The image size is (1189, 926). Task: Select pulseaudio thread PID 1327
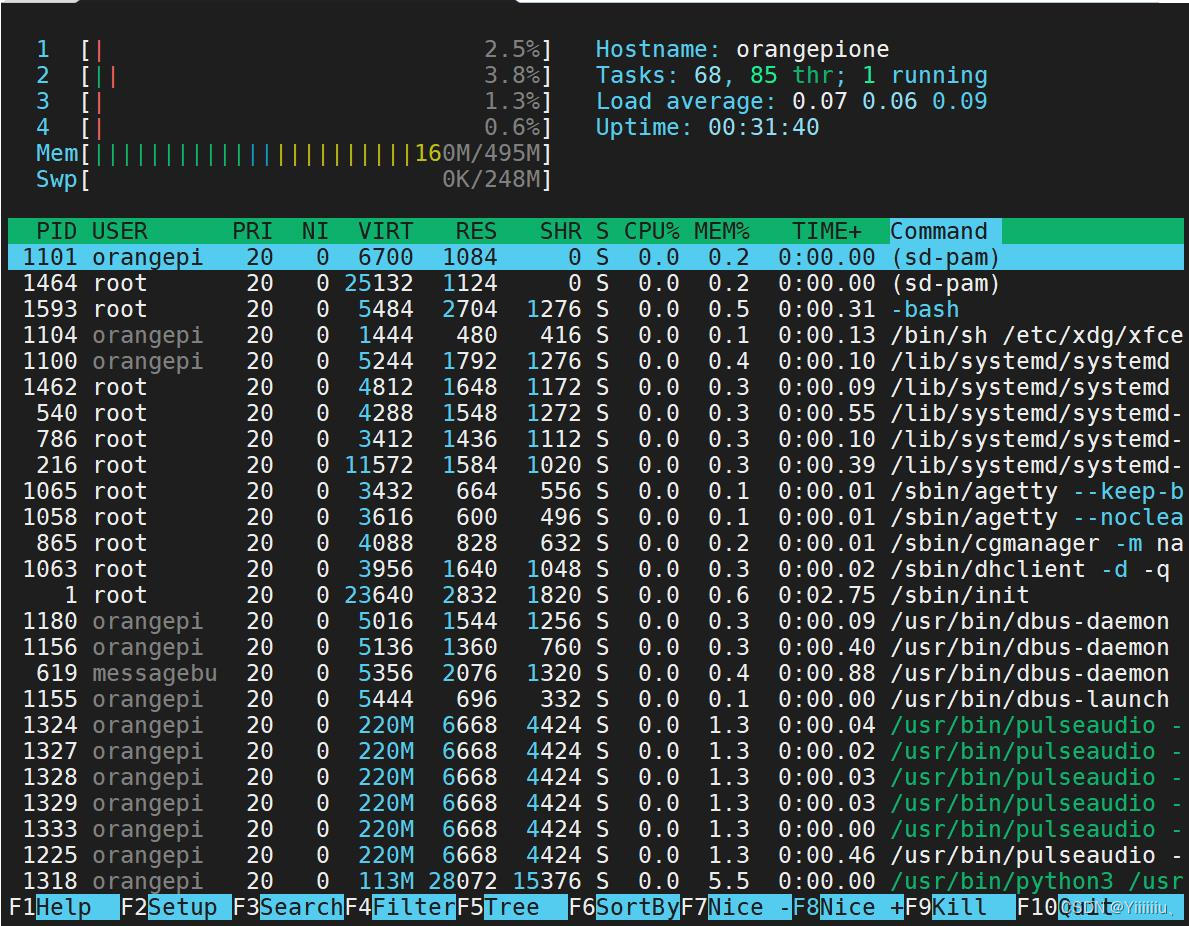(595, 751)
